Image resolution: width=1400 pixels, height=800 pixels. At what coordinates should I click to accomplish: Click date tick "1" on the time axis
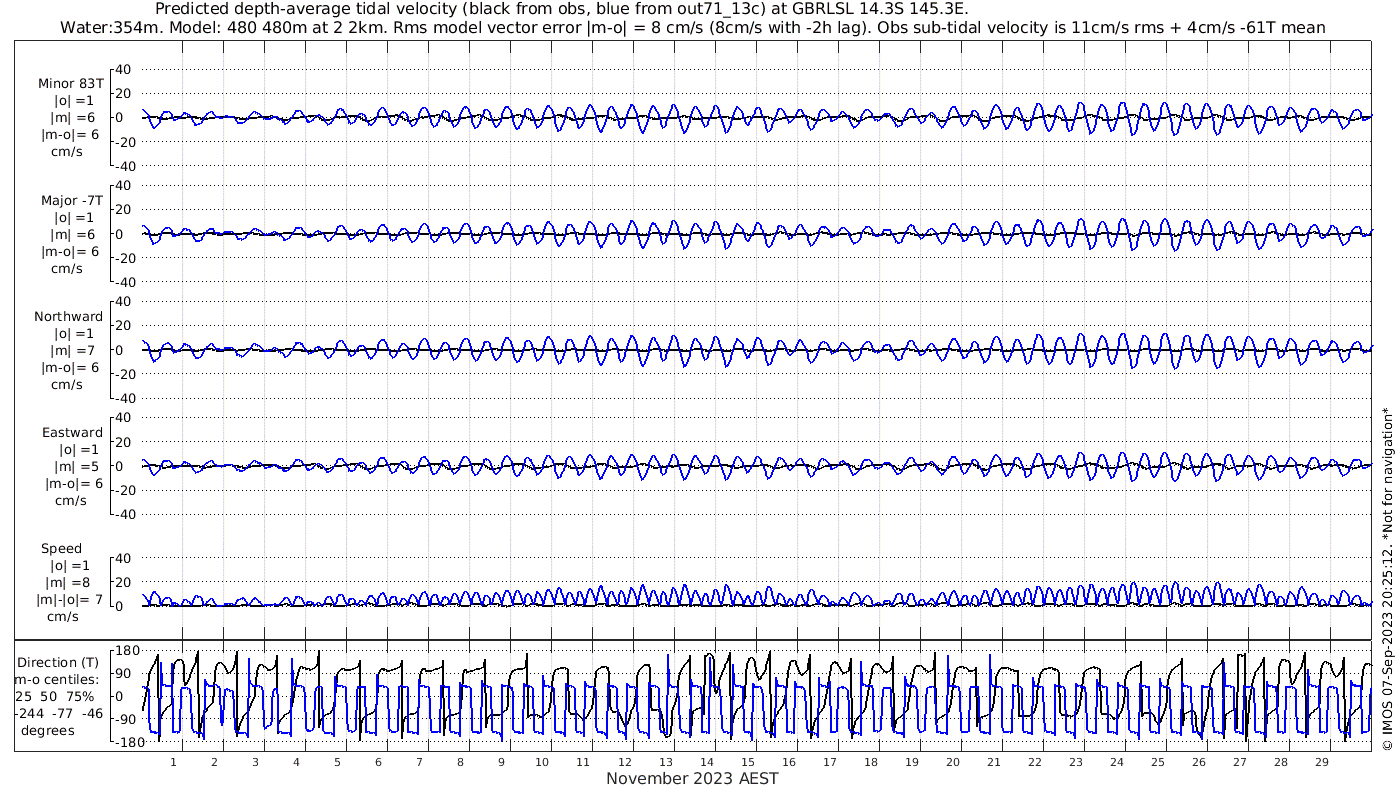(173, 761)
